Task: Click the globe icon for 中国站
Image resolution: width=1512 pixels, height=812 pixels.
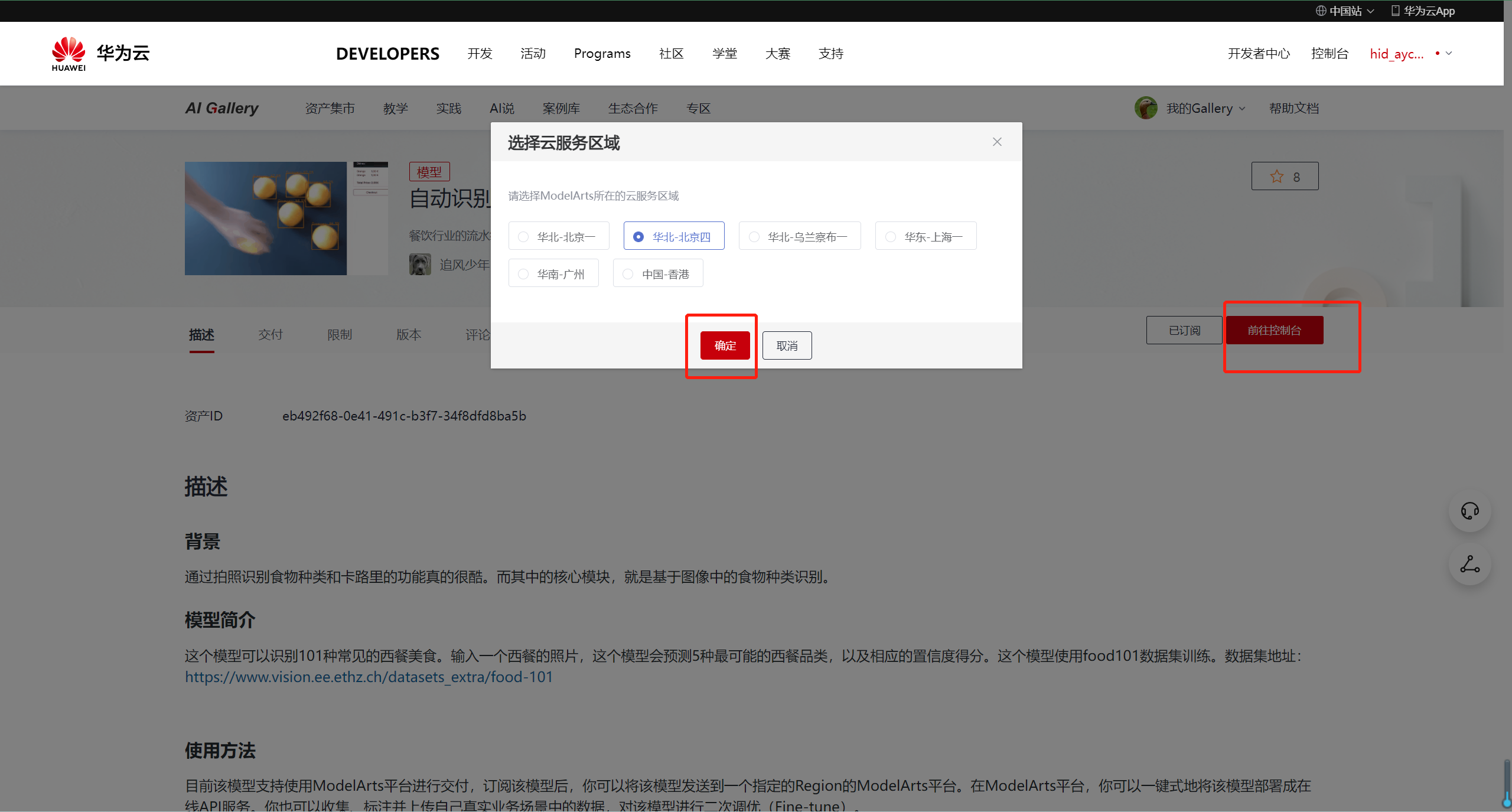Action: [x=1321, y=11]
